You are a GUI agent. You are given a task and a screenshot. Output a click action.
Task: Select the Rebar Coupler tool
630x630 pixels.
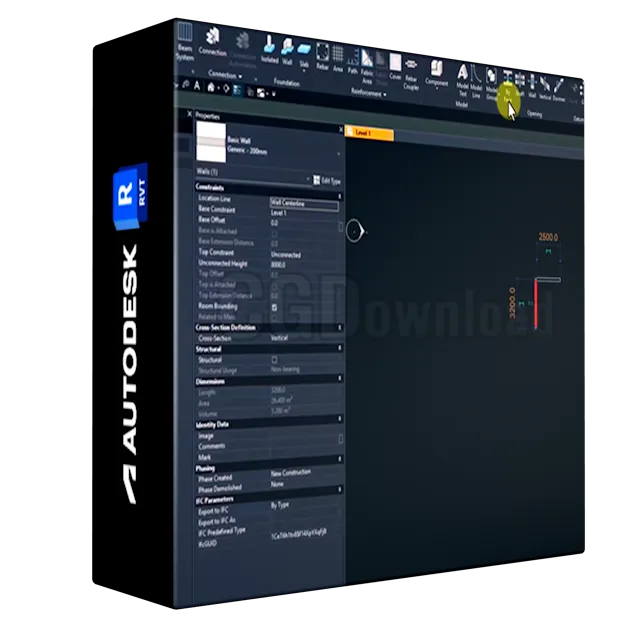(x=411, y=74)
